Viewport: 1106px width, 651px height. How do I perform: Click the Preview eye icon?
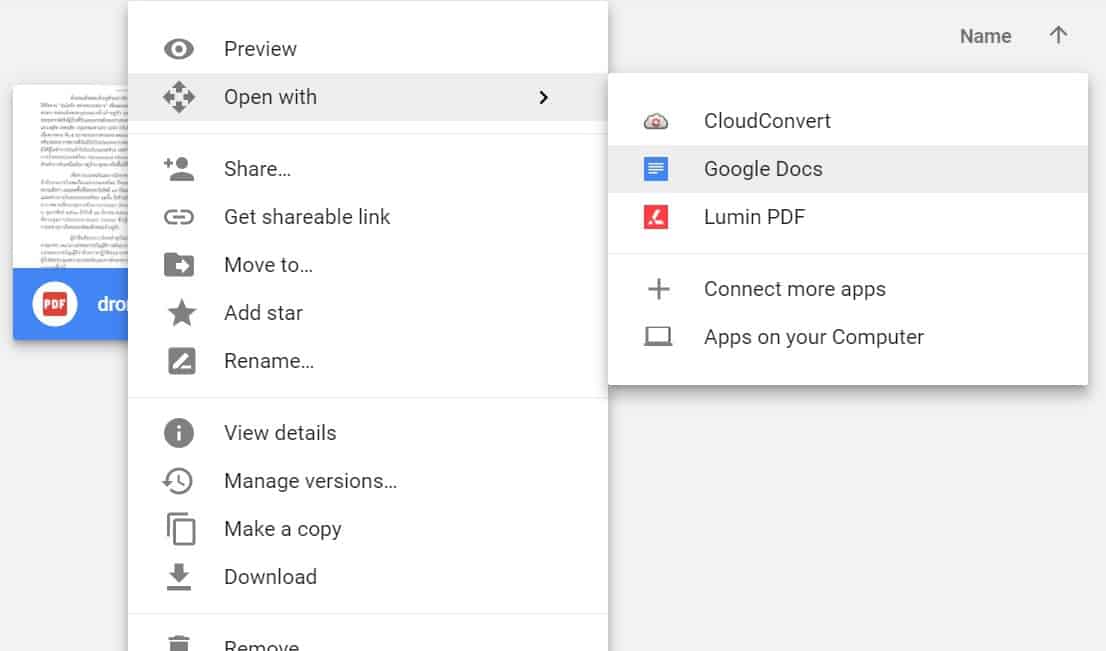[x=179, y=49]
